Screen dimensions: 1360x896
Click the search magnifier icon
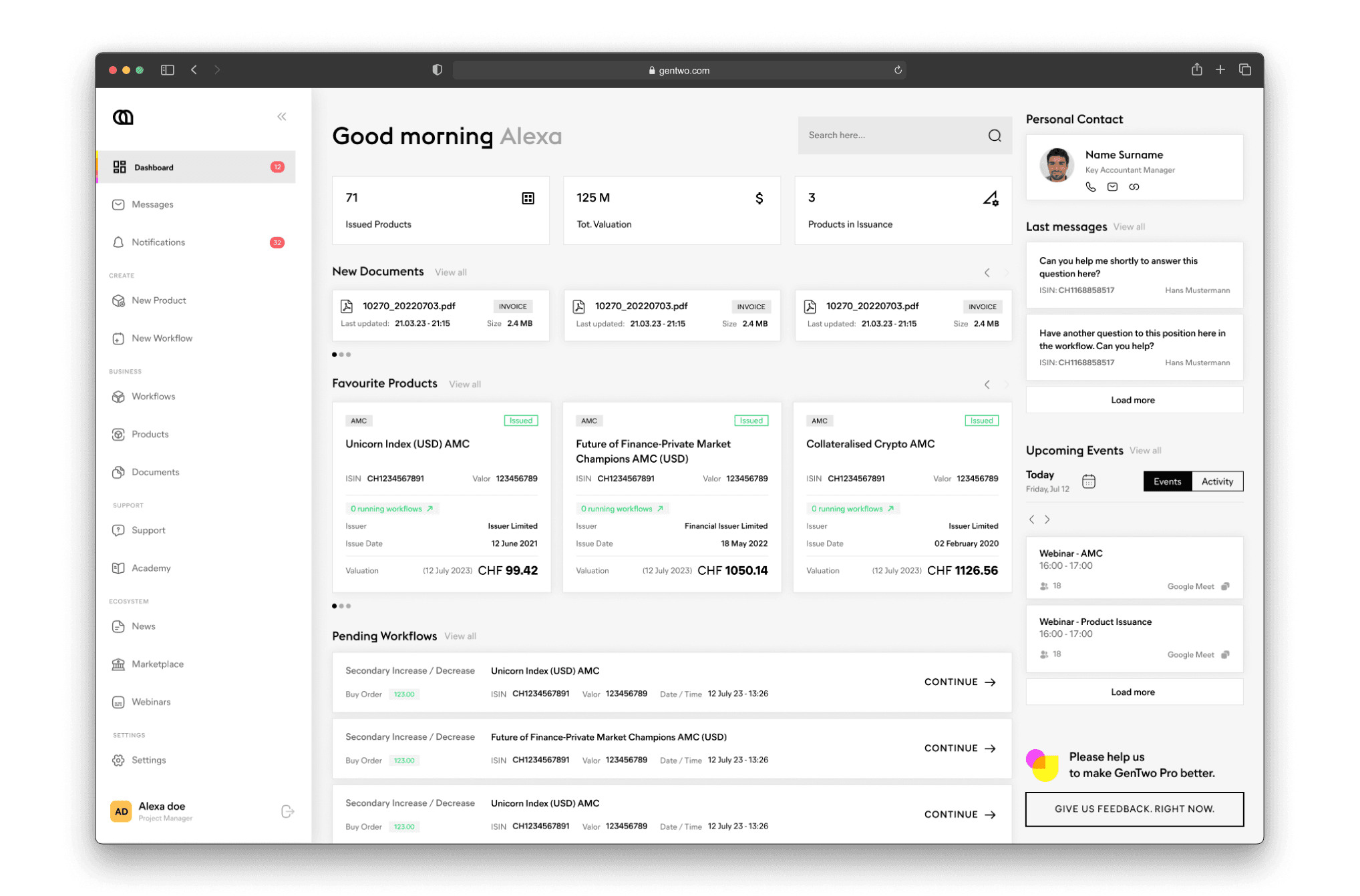coord(994,136)
